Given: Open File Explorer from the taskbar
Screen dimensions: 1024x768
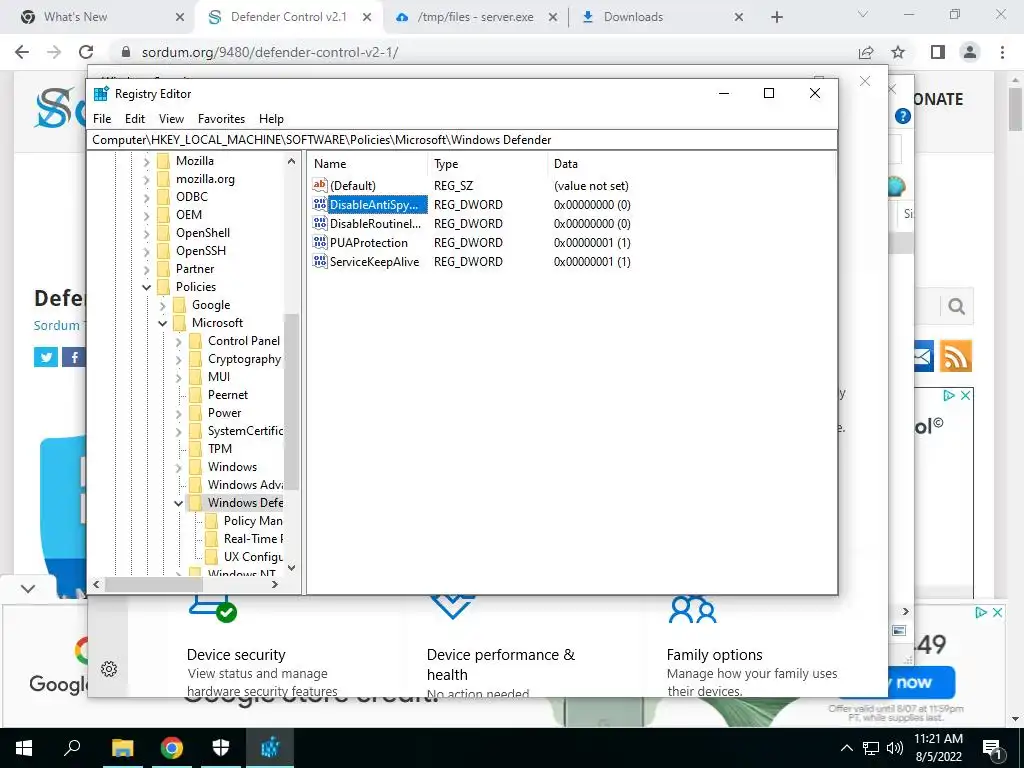Looking at the screenshot, I should (x=123, y=748).
